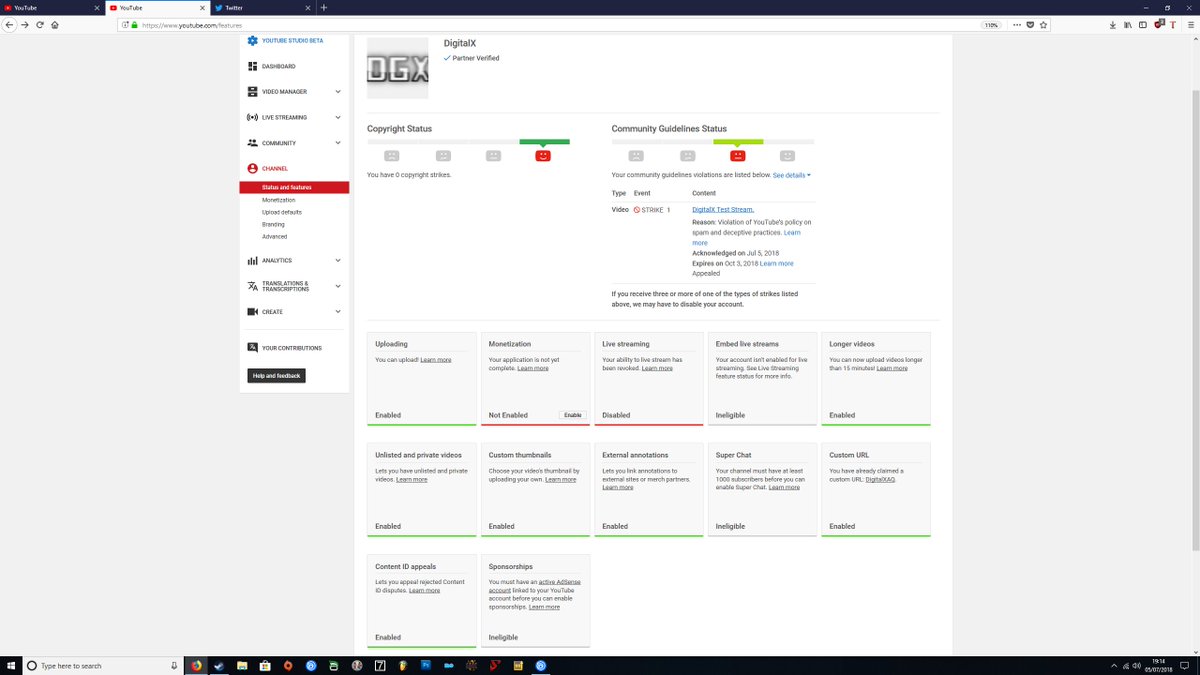Click the Analytics bar chart icon
1200x675 pixels.
pyautogui.click(x=253, y=260)
